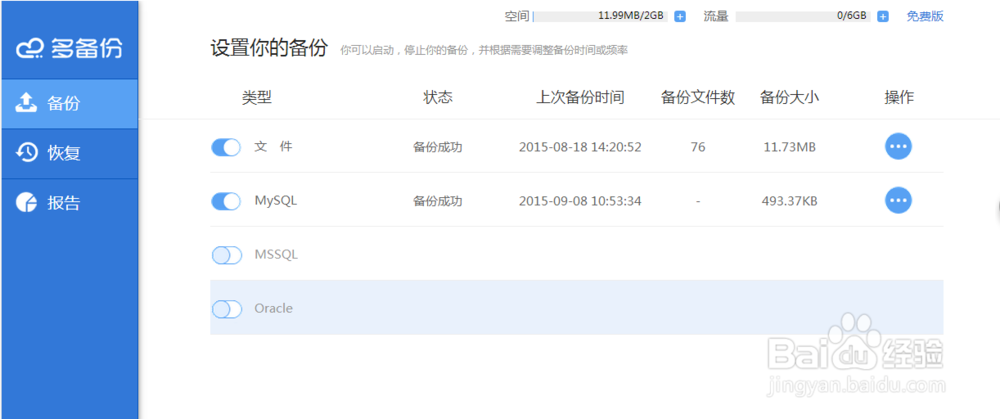Click the file count 76

[x=698, y=147]
